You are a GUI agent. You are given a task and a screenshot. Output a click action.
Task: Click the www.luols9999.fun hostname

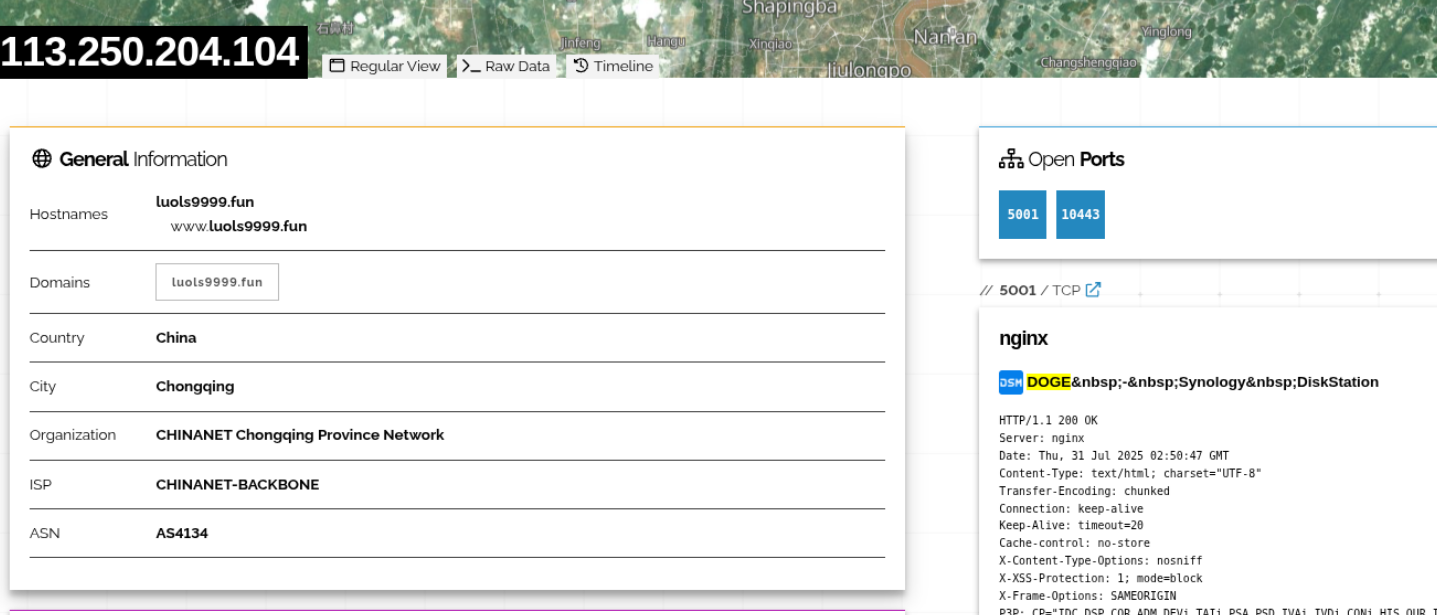[238, 226]
